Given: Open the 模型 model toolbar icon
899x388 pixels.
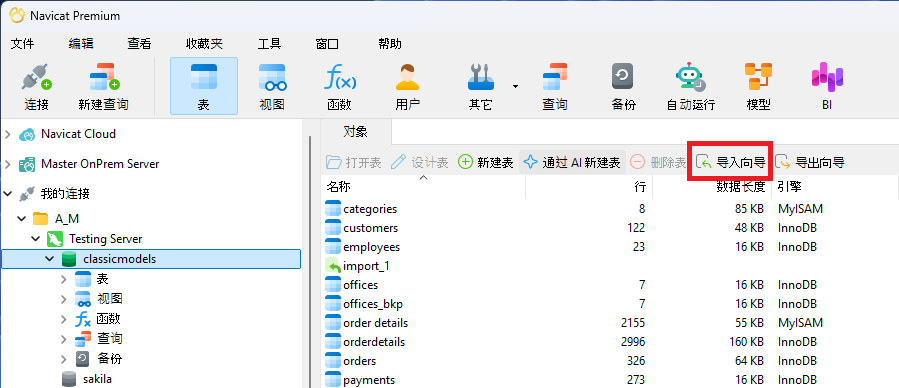Looking at the screenshot, I should point(758,87).
